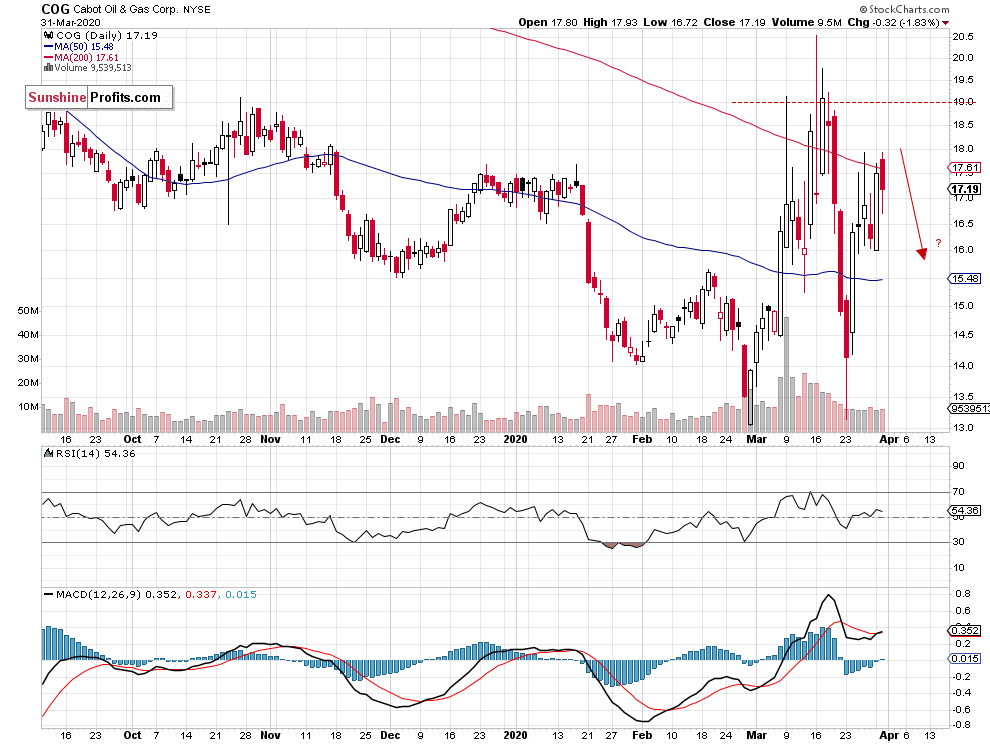Click the MACD(12,26,9) indicator label
The height and width of the screenshot is (744, 990).
(x=98, y=594)
